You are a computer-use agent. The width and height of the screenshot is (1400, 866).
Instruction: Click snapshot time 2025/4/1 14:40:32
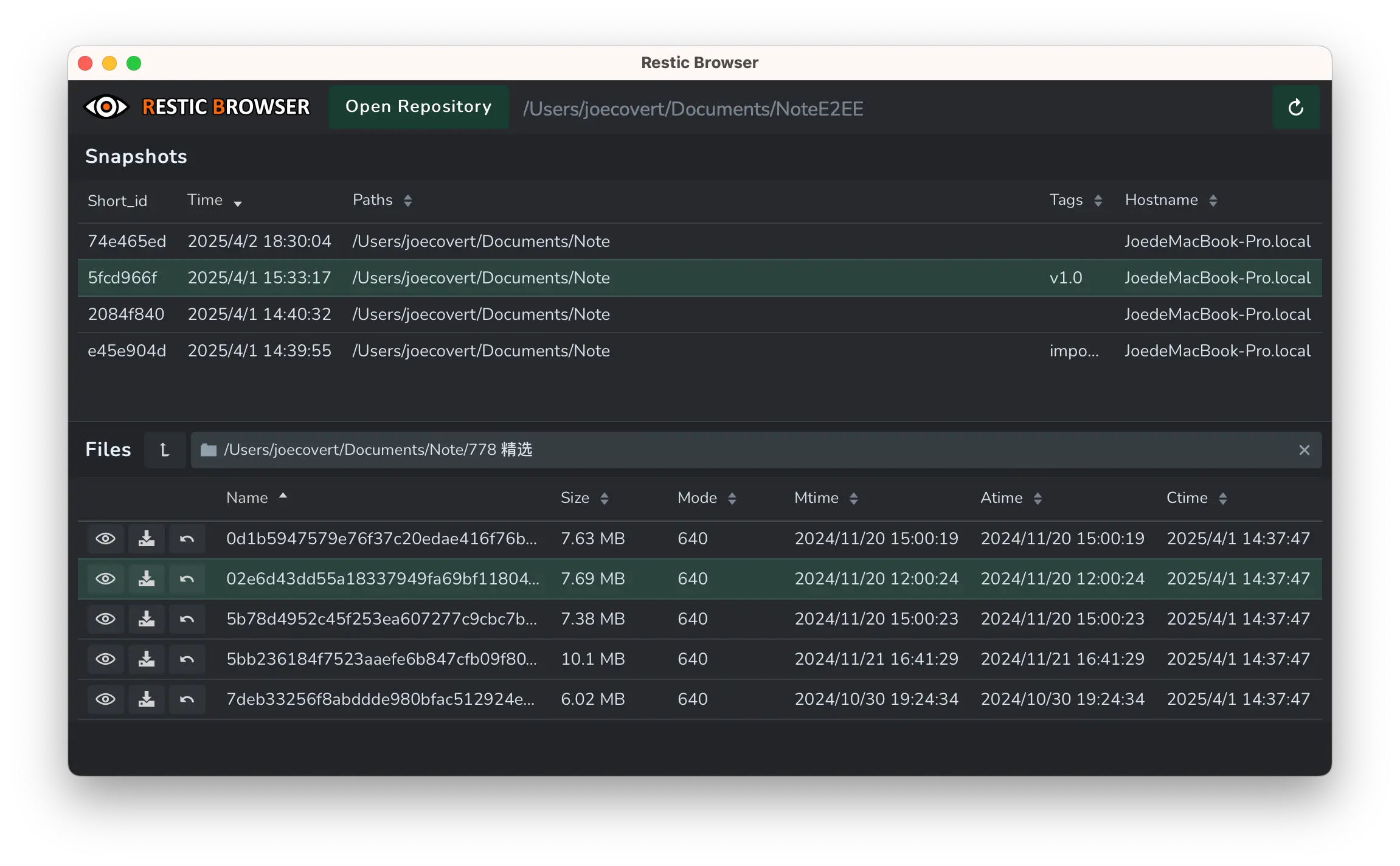(259, 314)
